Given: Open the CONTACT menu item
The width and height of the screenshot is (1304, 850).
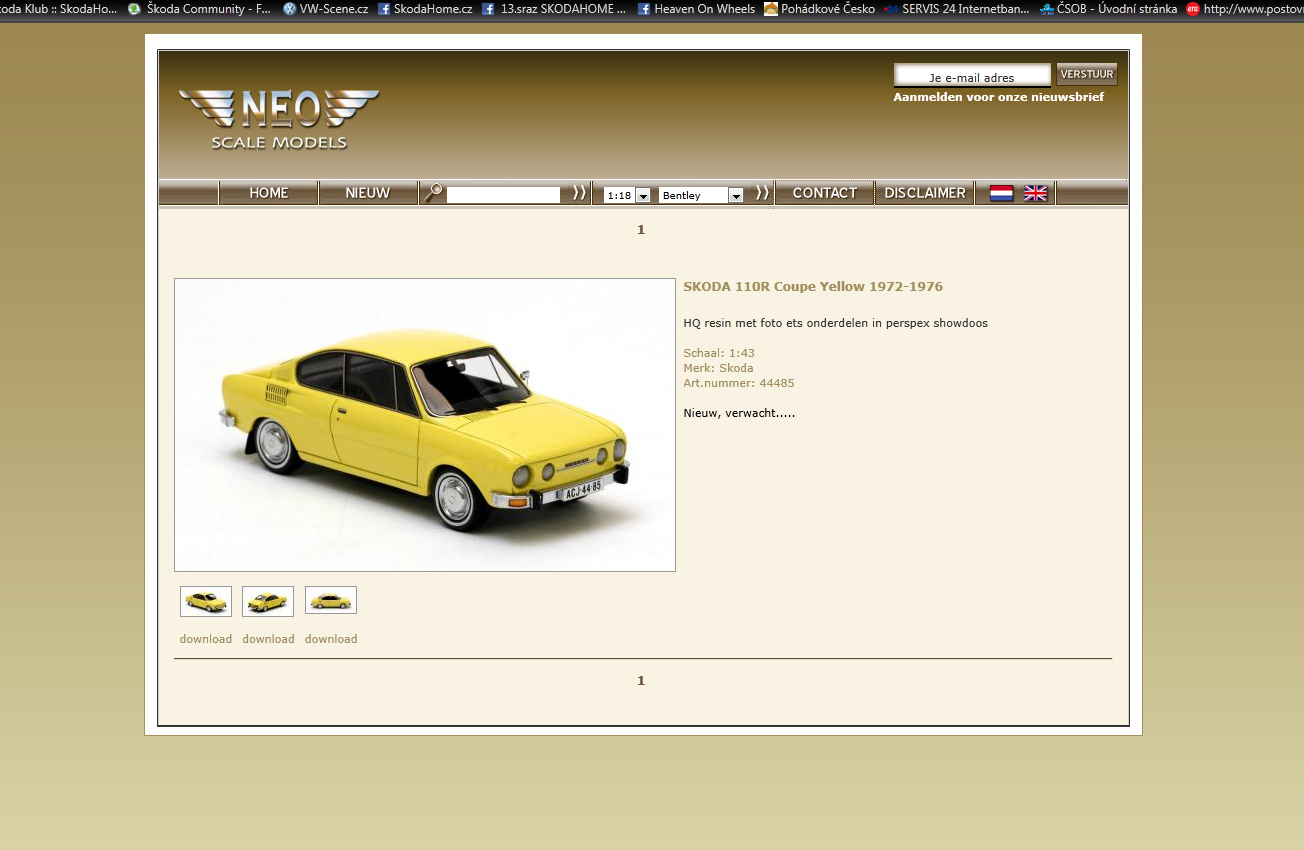Looking at the screenshot, I should (x=825, y=193).
